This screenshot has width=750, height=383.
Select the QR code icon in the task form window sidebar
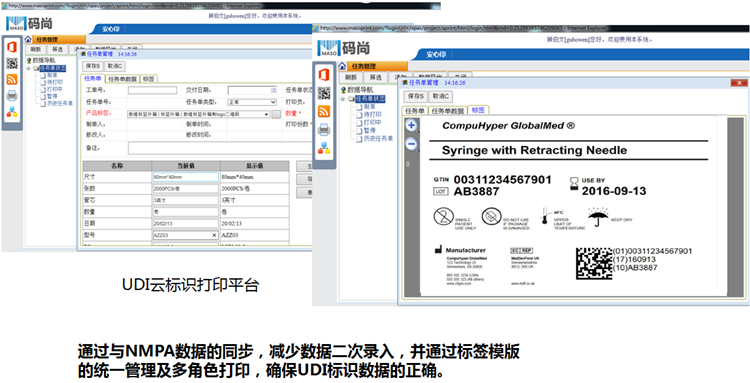(x=11, y=63)
